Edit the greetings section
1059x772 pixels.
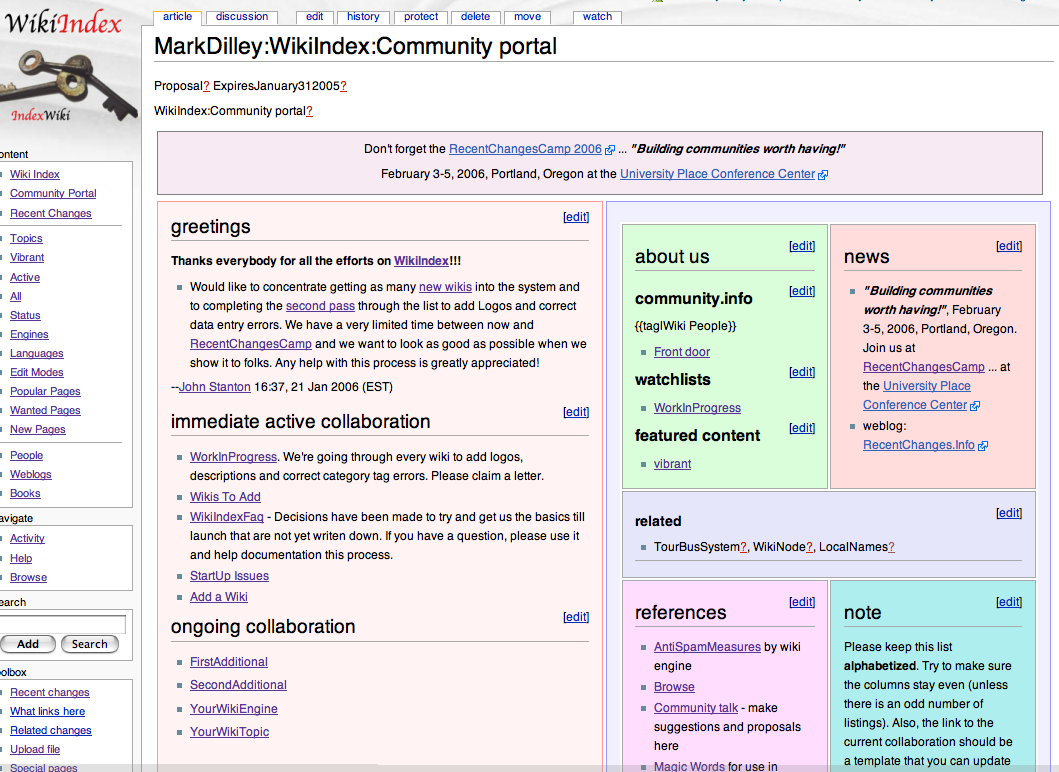[x=576, y=217]
